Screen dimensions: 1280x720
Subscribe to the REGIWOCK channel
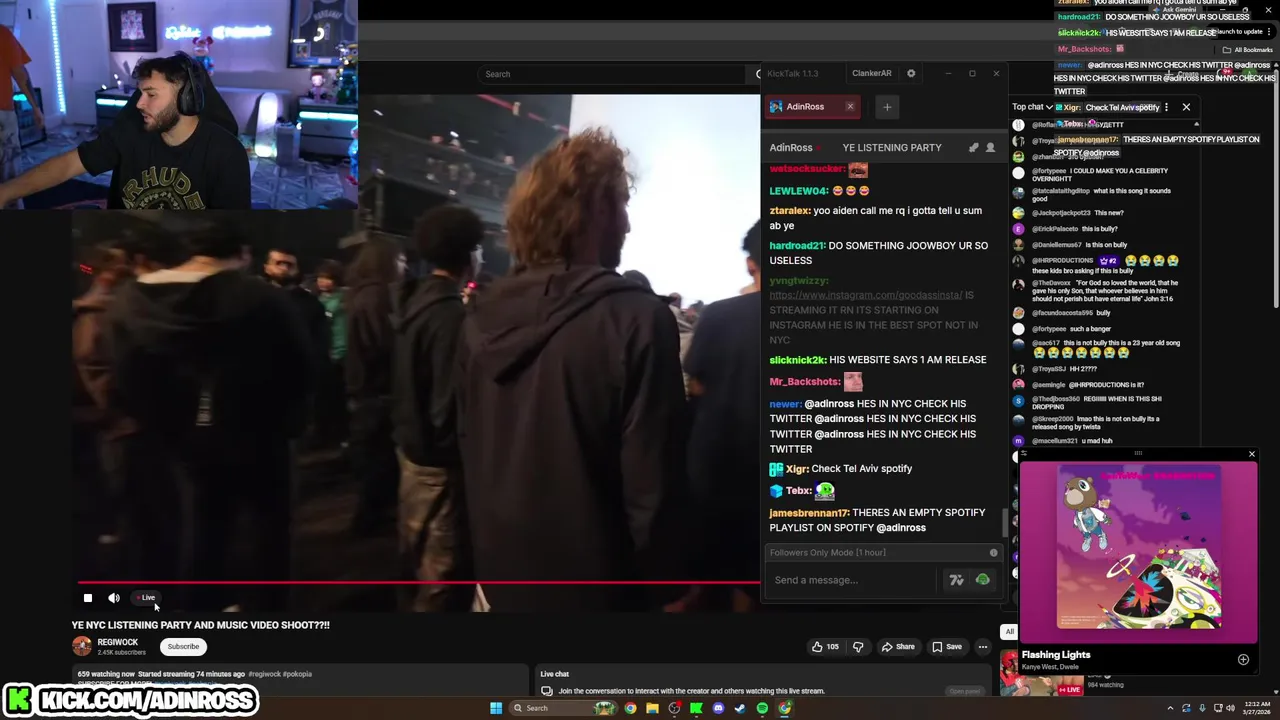(x=183, y=647)
